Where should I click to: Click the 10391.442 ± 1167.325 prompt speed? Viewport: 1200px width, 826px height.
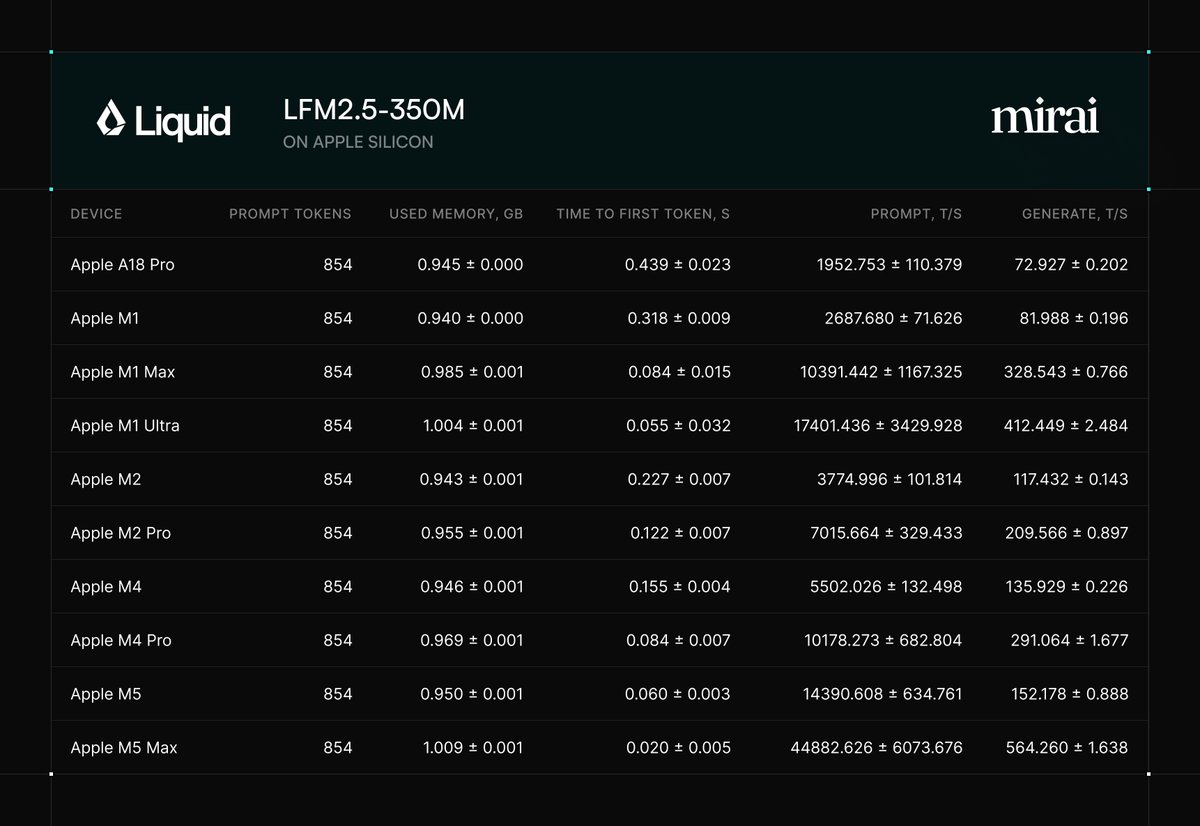coord(881,372)
